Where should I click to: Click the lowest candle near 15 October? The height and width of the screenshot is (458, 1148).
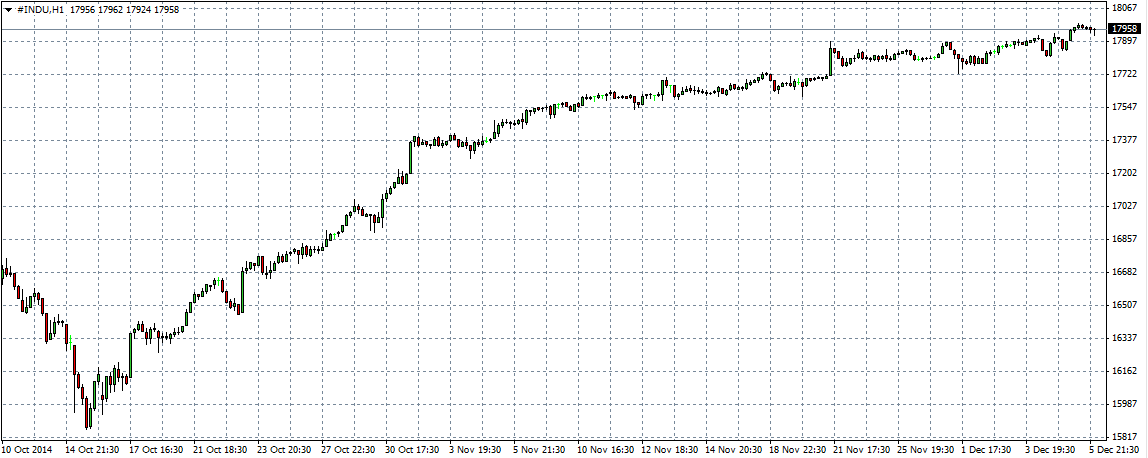pos(88,415)
